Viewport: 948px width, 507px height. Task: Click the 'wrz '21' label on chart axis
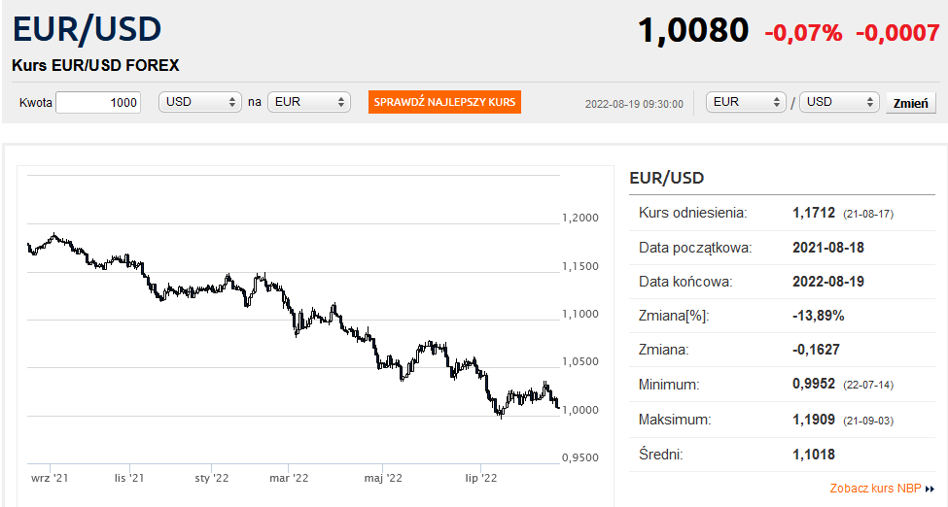49,478
